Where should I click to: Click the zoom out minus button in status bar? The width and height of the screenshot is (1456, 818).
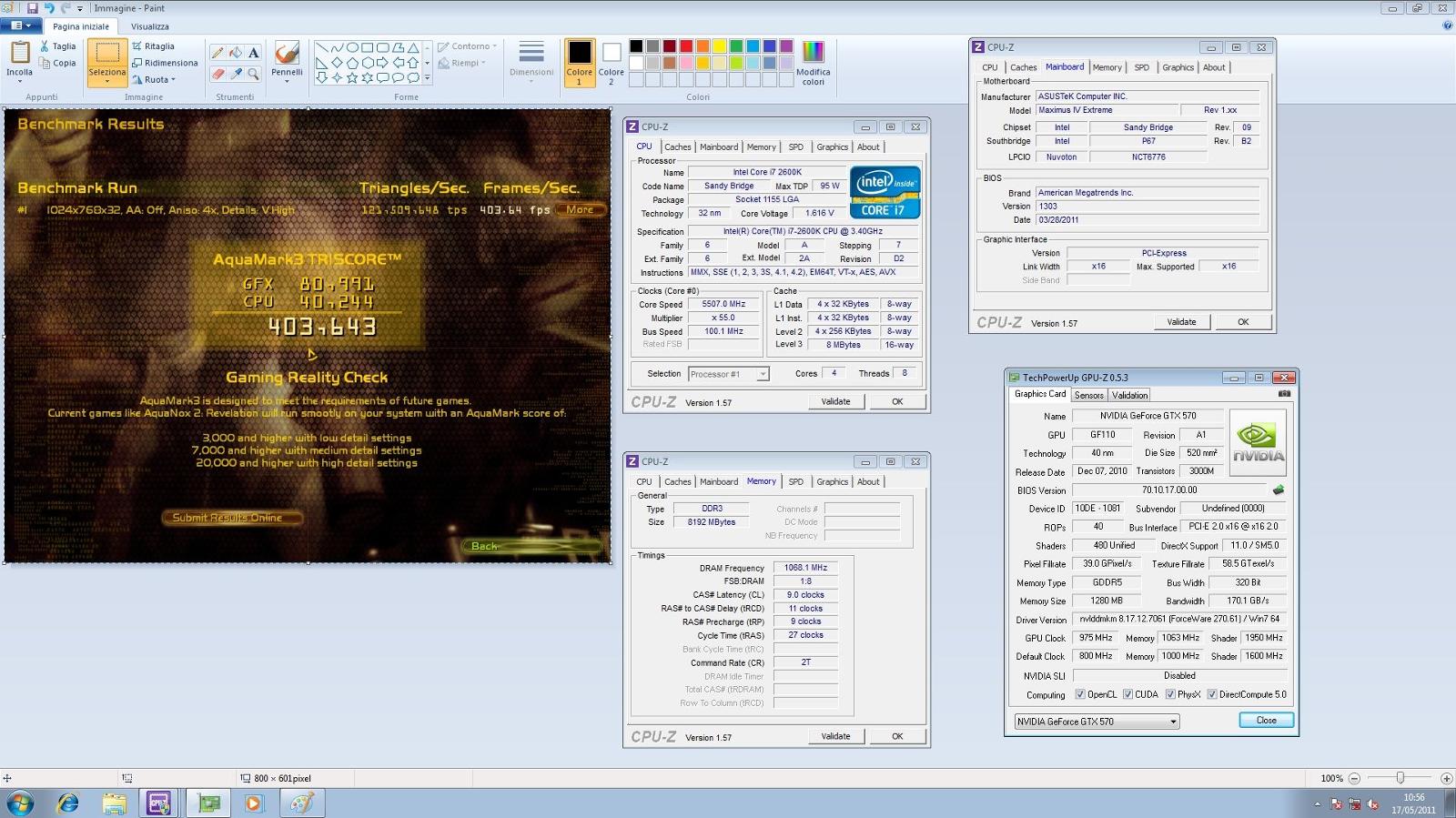(x=1354, y=778)
